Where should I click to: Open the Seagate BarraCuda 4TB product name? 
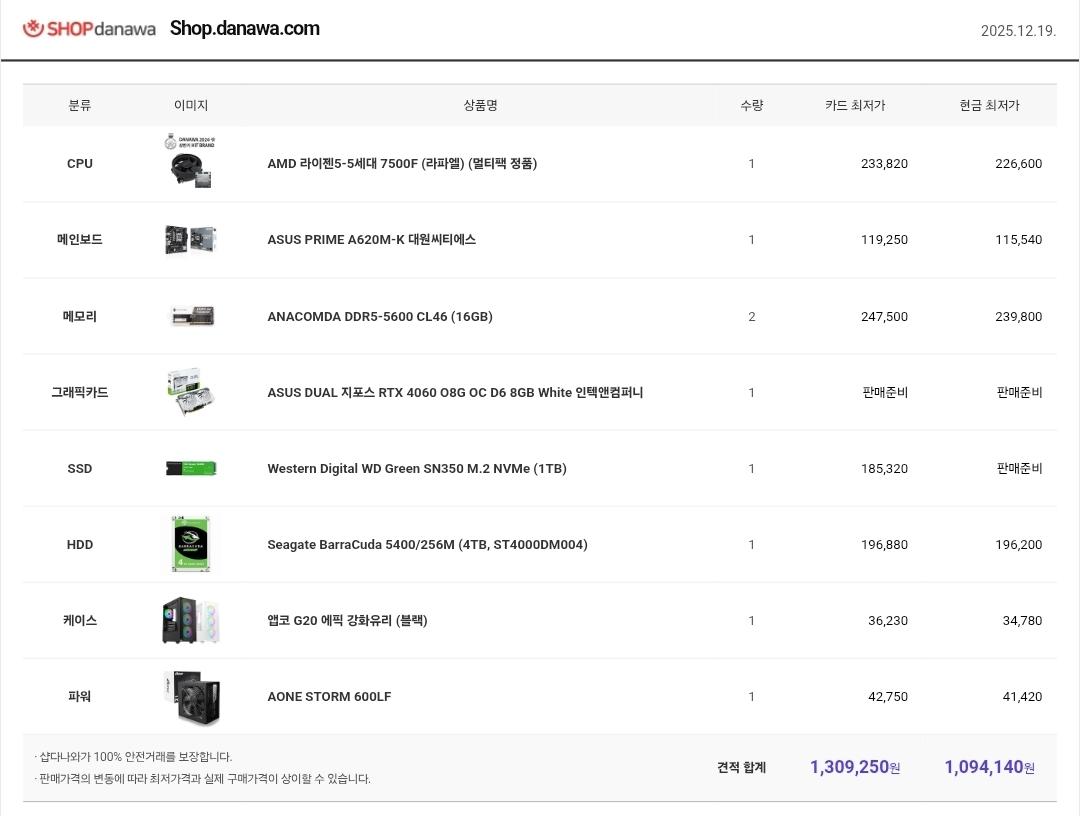[x=427, y=544]
